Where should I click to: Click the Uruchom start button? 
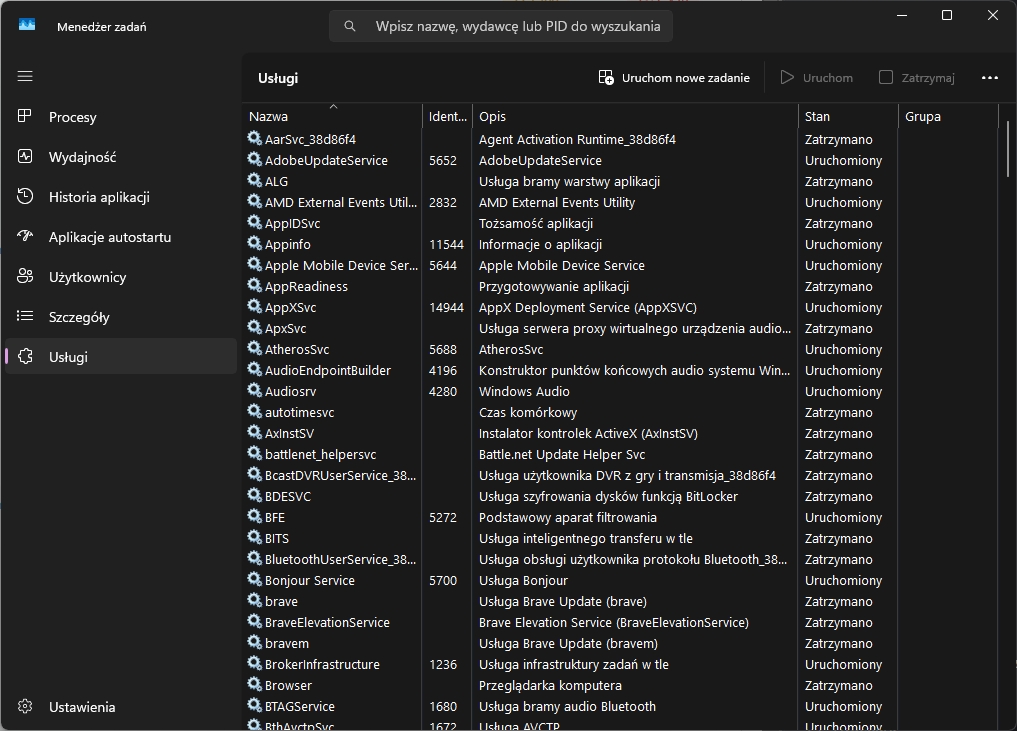click(x=817, y=78)
